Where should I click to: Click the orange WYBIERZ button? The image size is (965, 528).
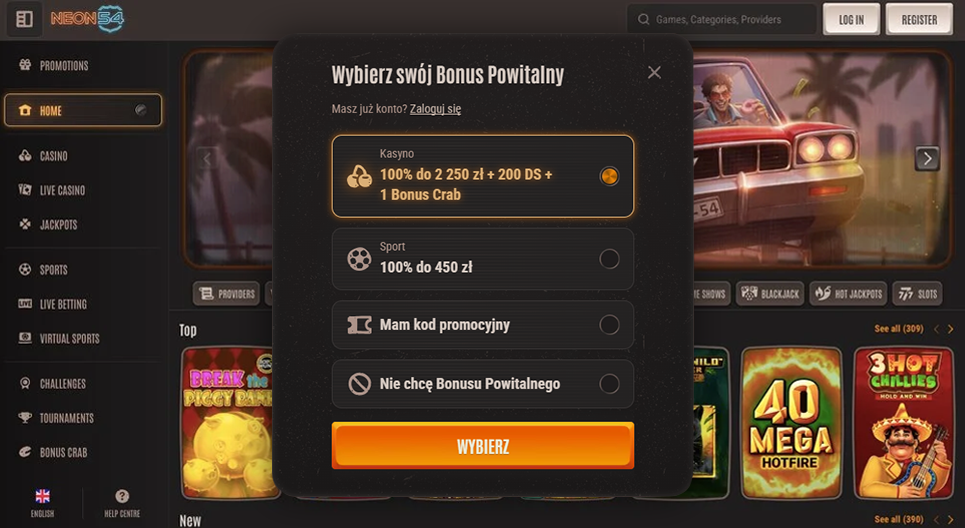(x=482, y=446)
